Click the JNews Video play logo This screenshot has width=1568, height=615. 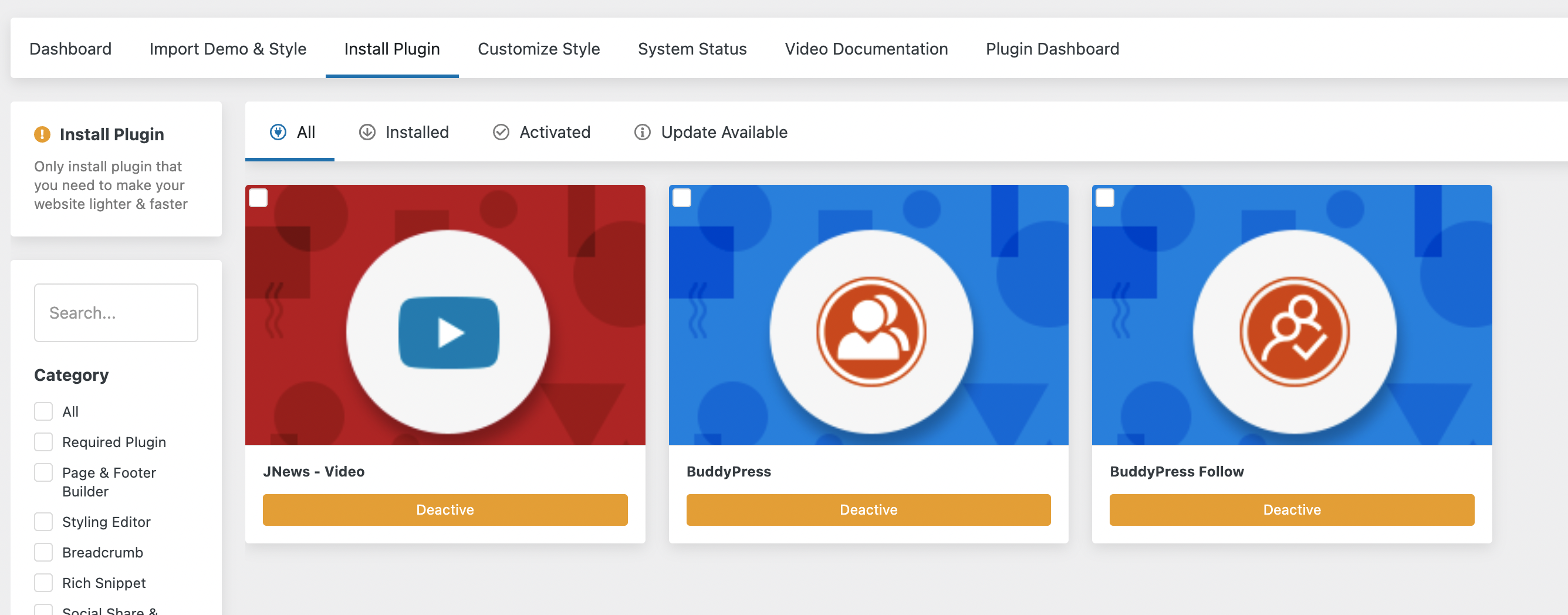click(x=448, y=333)
